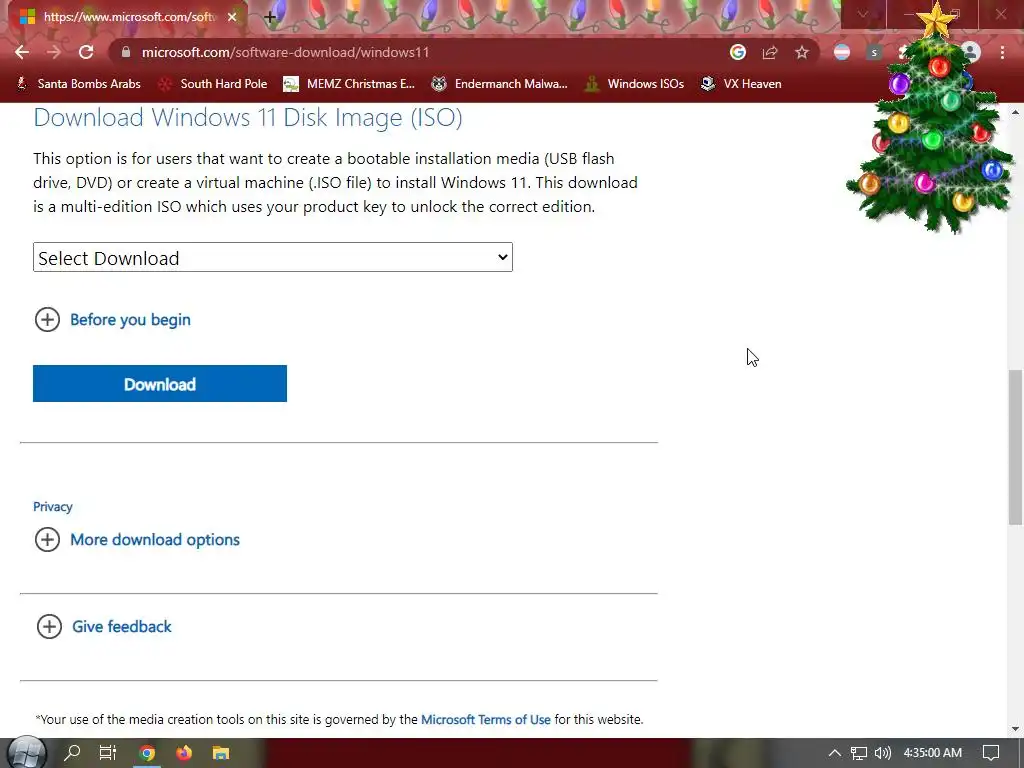This screenshot has height=768, width=1024.
Task: Close the microsoft.com tab
Action: pos(232,17)
